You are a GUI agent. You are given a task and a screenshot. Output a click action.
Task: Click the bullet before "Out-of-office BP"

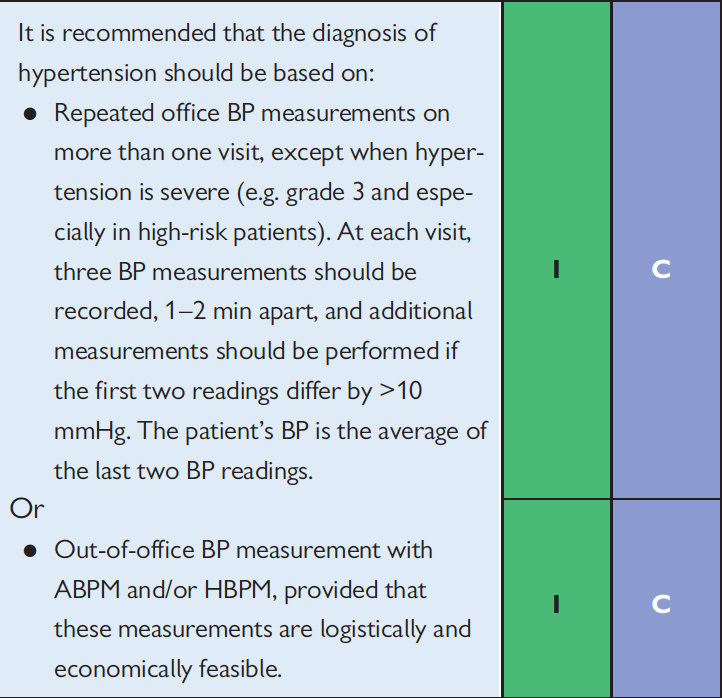31,551
